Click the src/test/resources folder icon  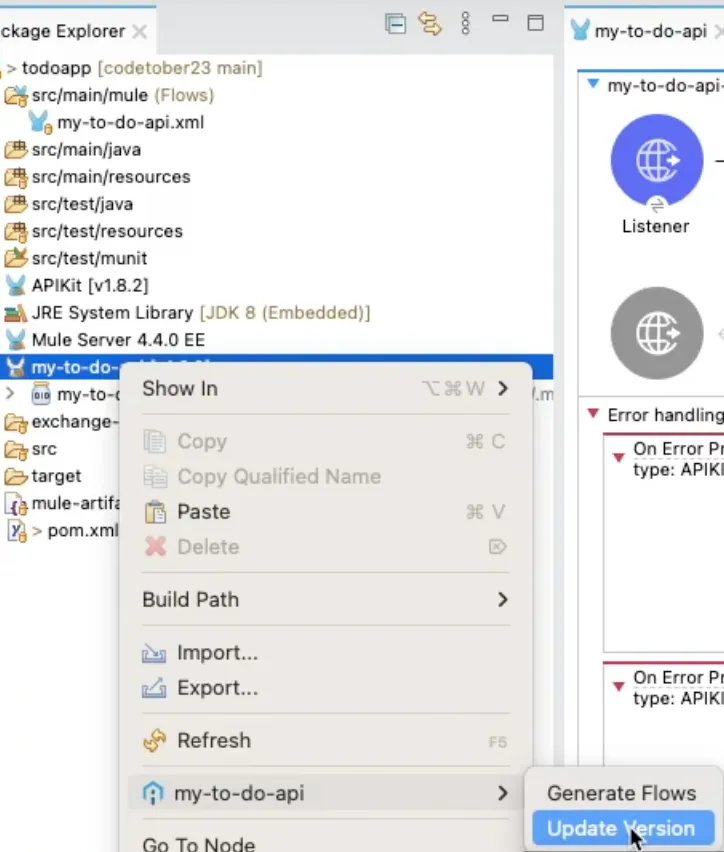(16, 231)
